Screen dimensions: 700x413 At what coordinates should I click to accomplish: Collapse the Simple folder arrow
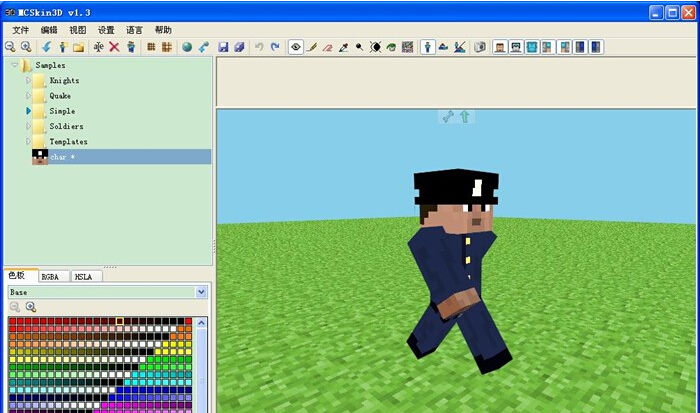point(28,111)
